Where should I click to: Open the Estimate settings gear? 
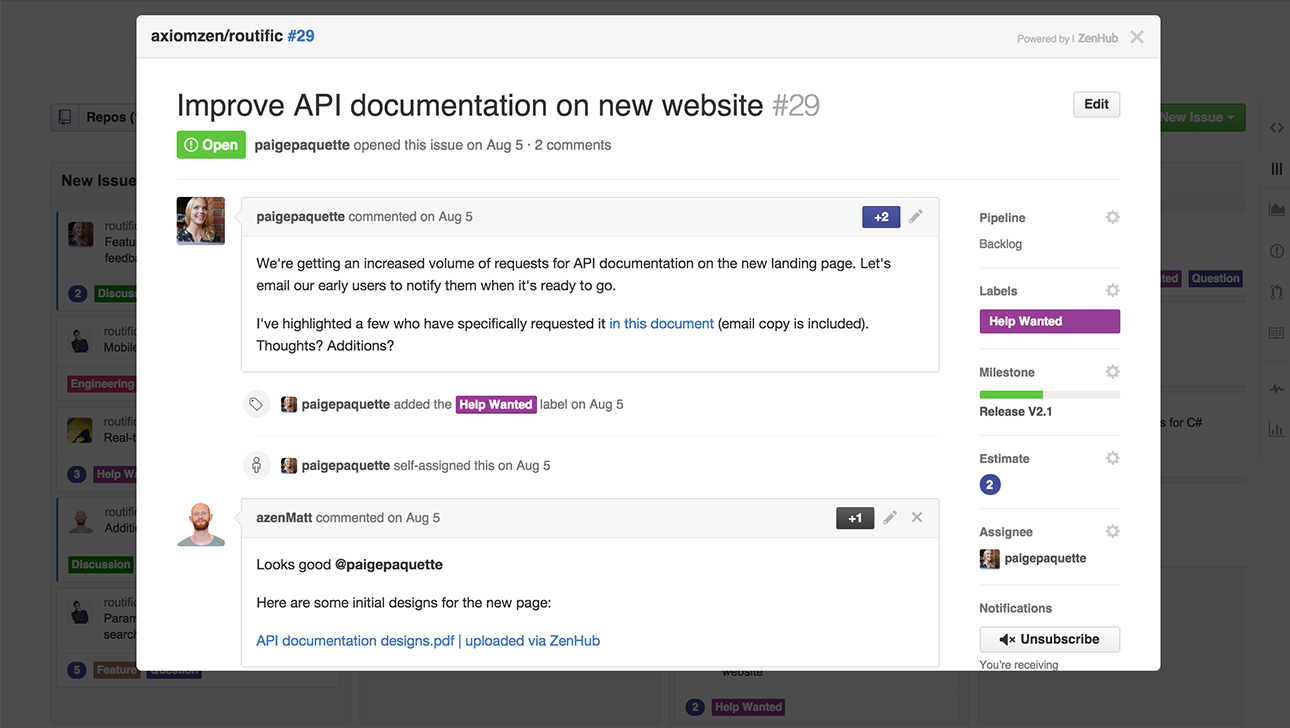pos(1112,458)
